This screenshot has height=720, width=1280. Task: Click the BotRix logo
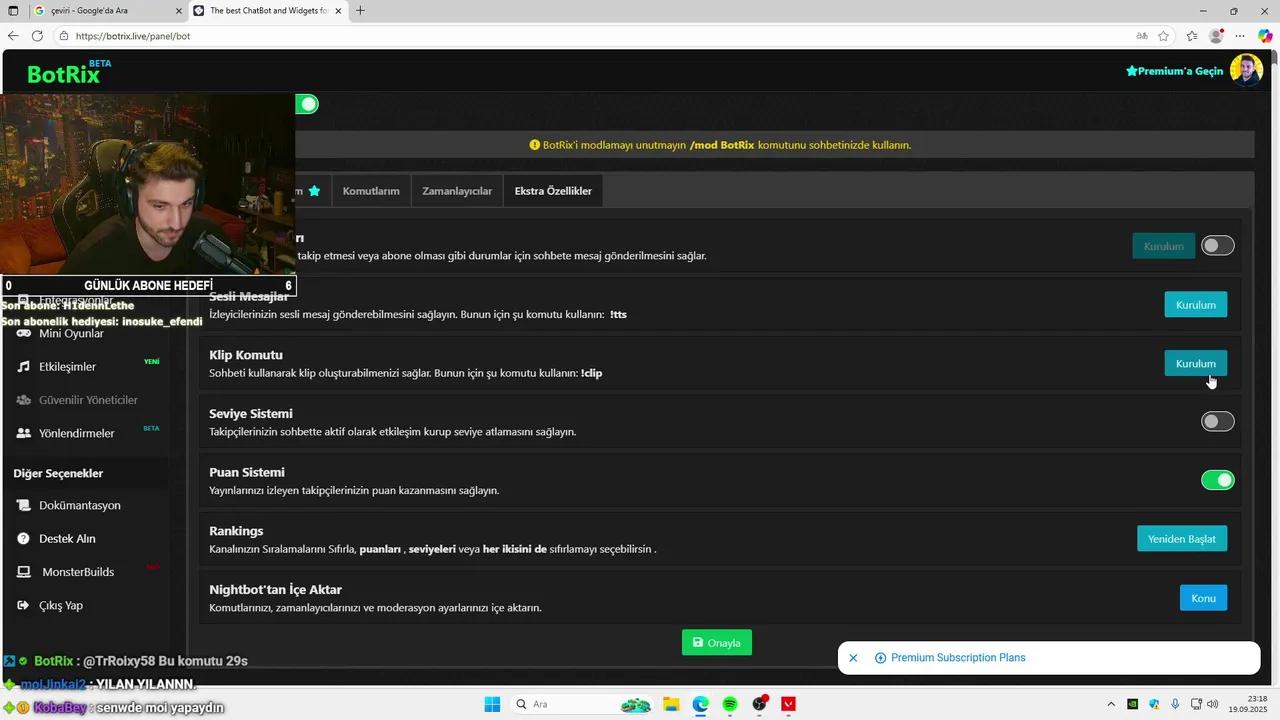coord(68,72)
